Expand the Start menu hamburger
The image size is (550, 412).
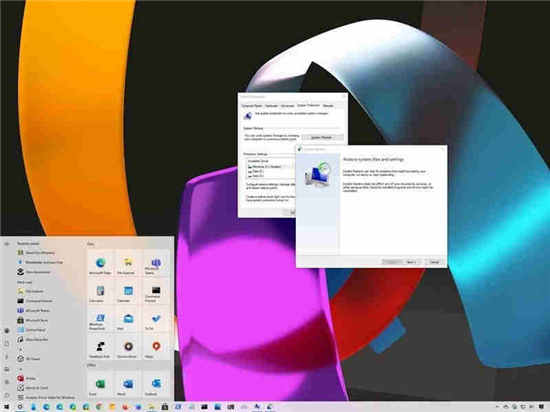tap(7, 243)
